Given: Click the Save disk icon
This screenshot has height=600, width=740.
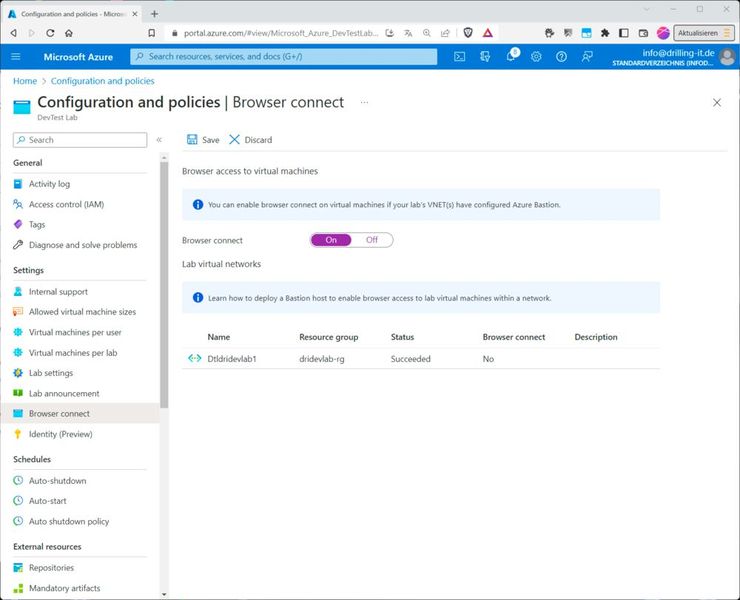Looking at the screenshot, I should point(192,139).
